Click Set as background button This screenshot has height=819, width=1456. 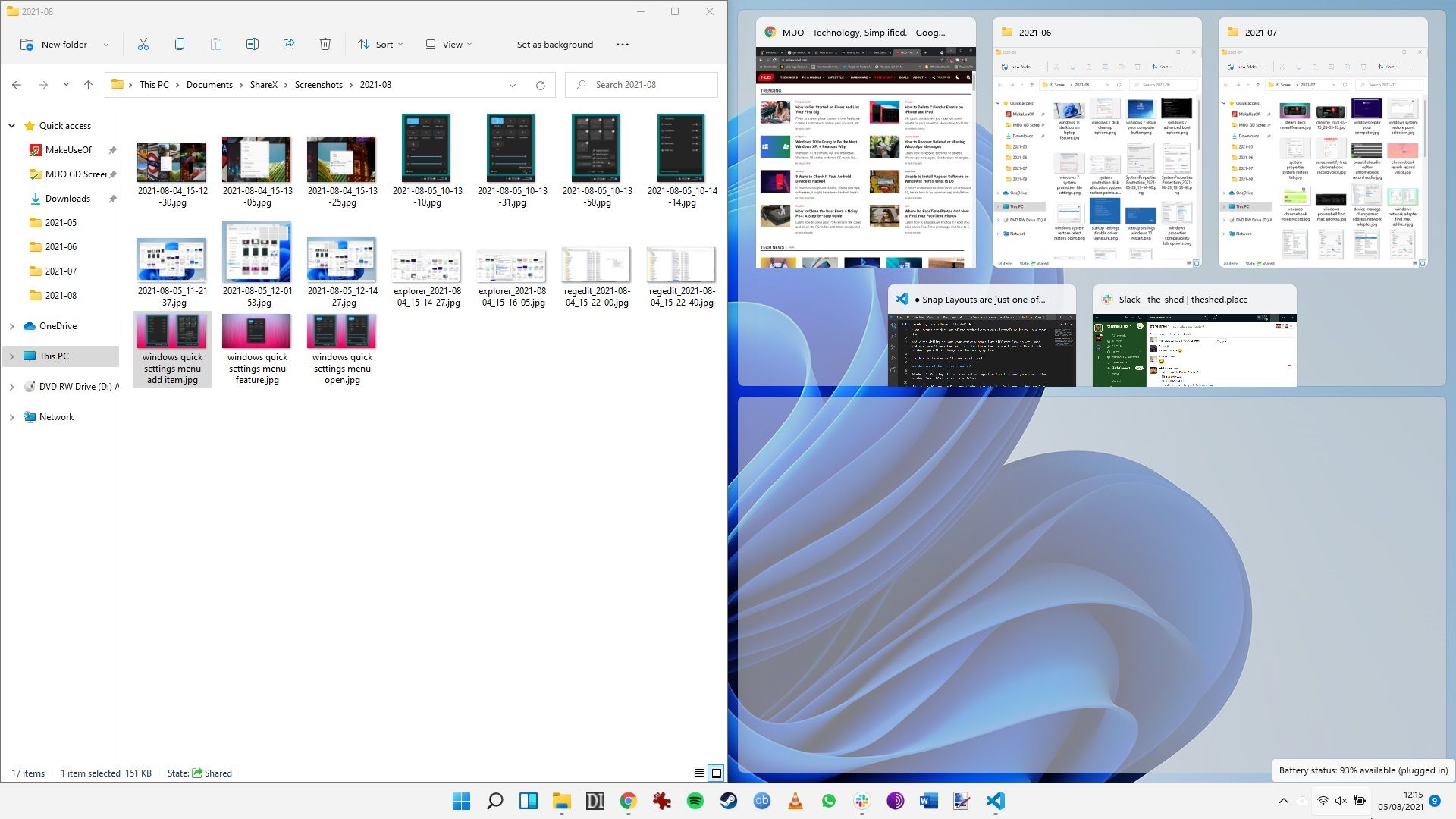tap(553, 44)
